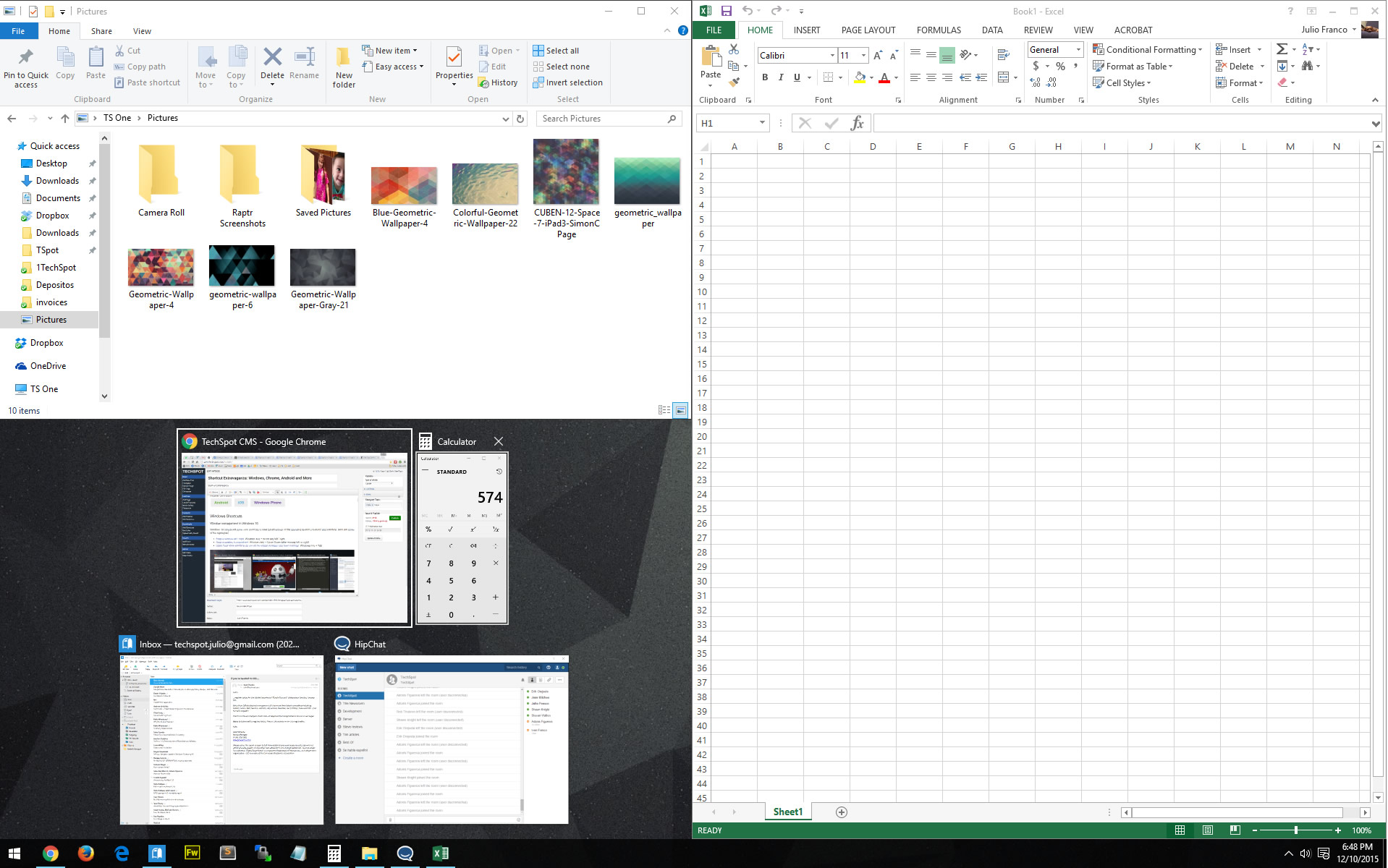1388x868 pixels.
Task: Click the red Font Color button
Action: (884, 77)
